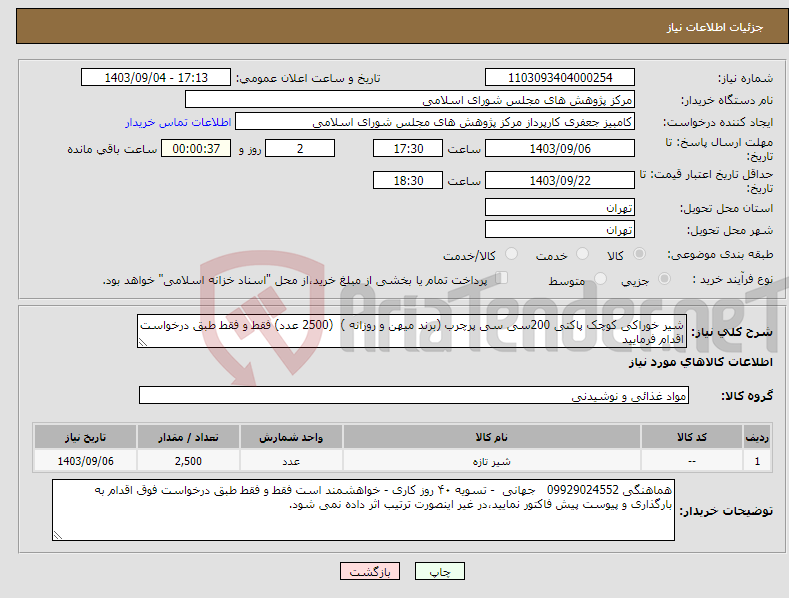Click the ساعت باقی مانده label
The height and width of the screenshot is (598, 789).
tap(112, 150)
